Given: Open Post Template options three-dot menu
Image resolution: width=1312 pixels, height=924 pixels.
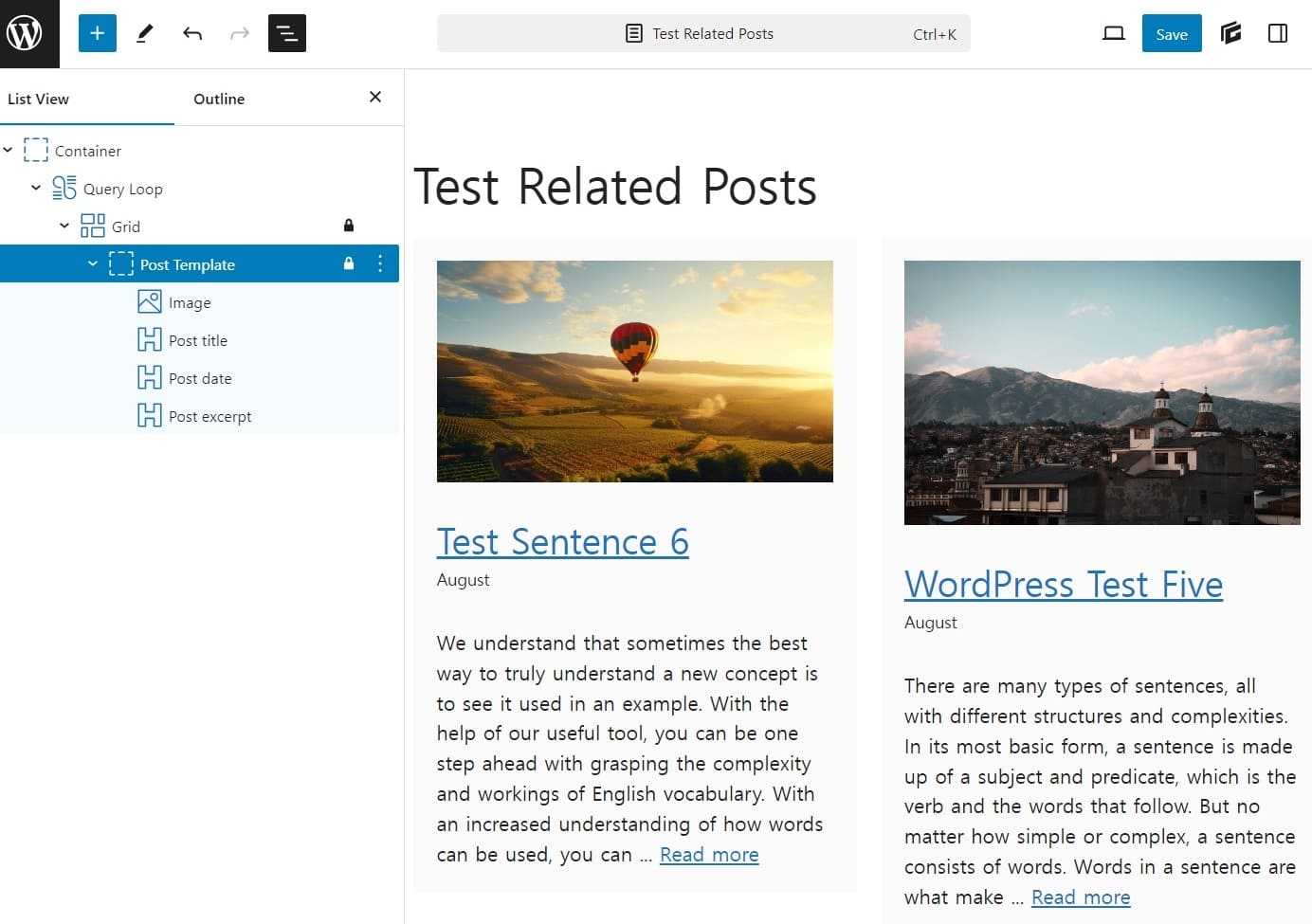Looking at the screenshot, I should [380, 263].
